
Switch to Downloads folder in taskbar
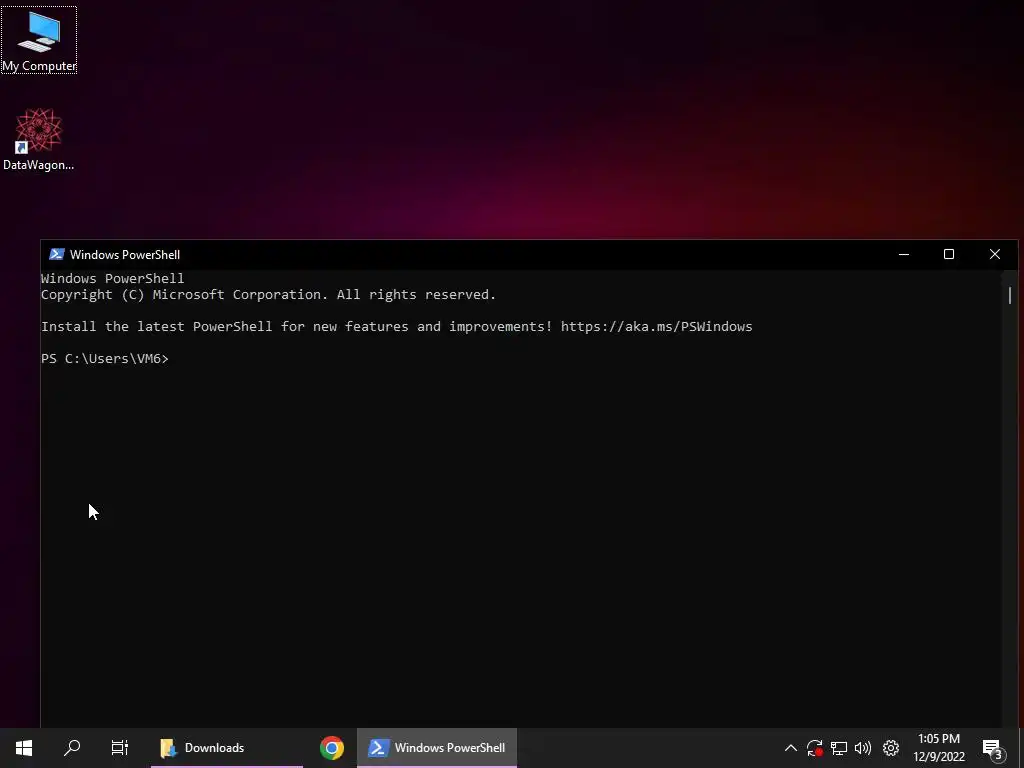tap(227, 748)
